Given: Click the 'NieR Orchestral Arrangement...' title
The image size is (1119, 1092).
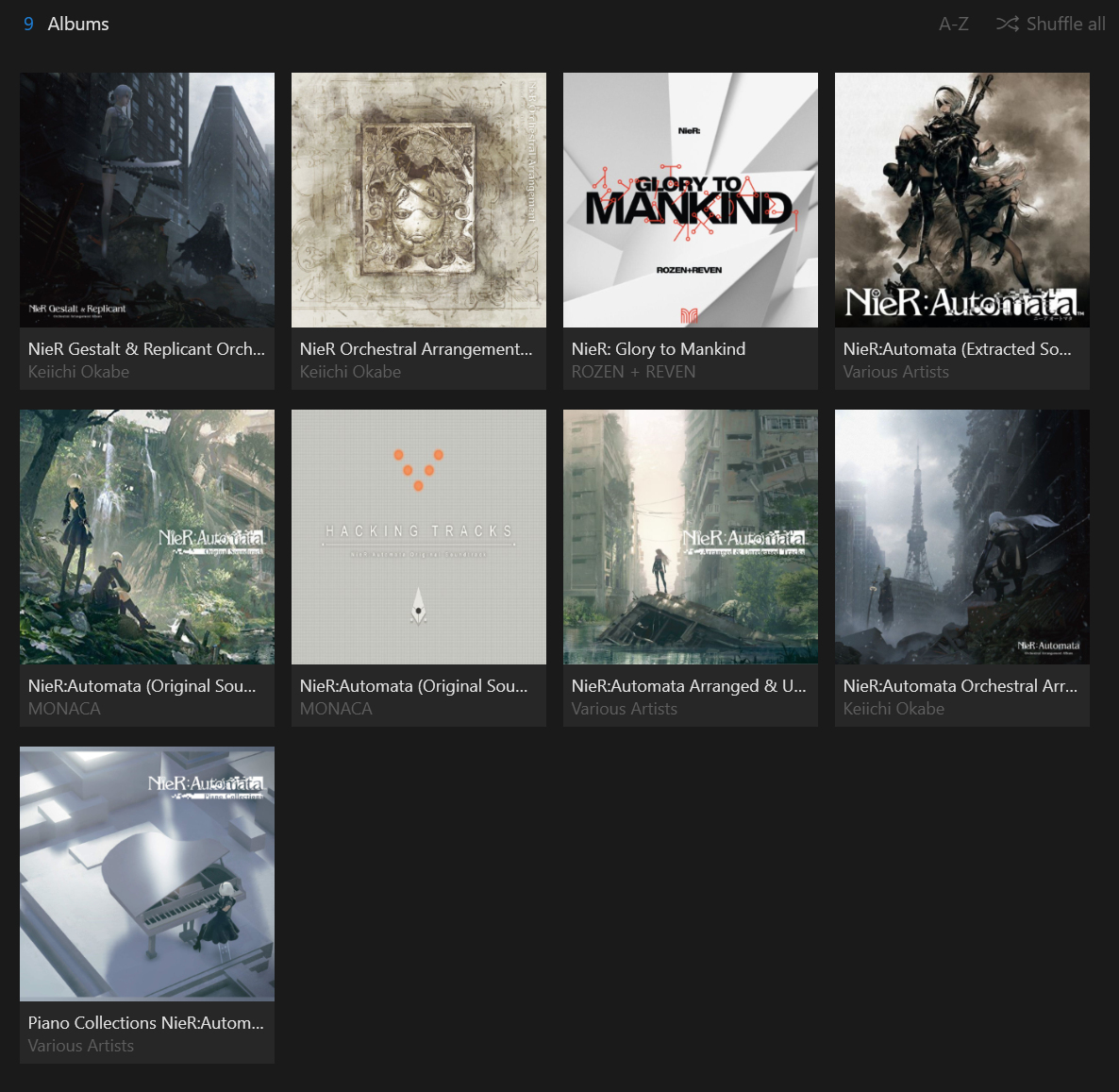Looking at the screenshot, I should click(416, 349).
